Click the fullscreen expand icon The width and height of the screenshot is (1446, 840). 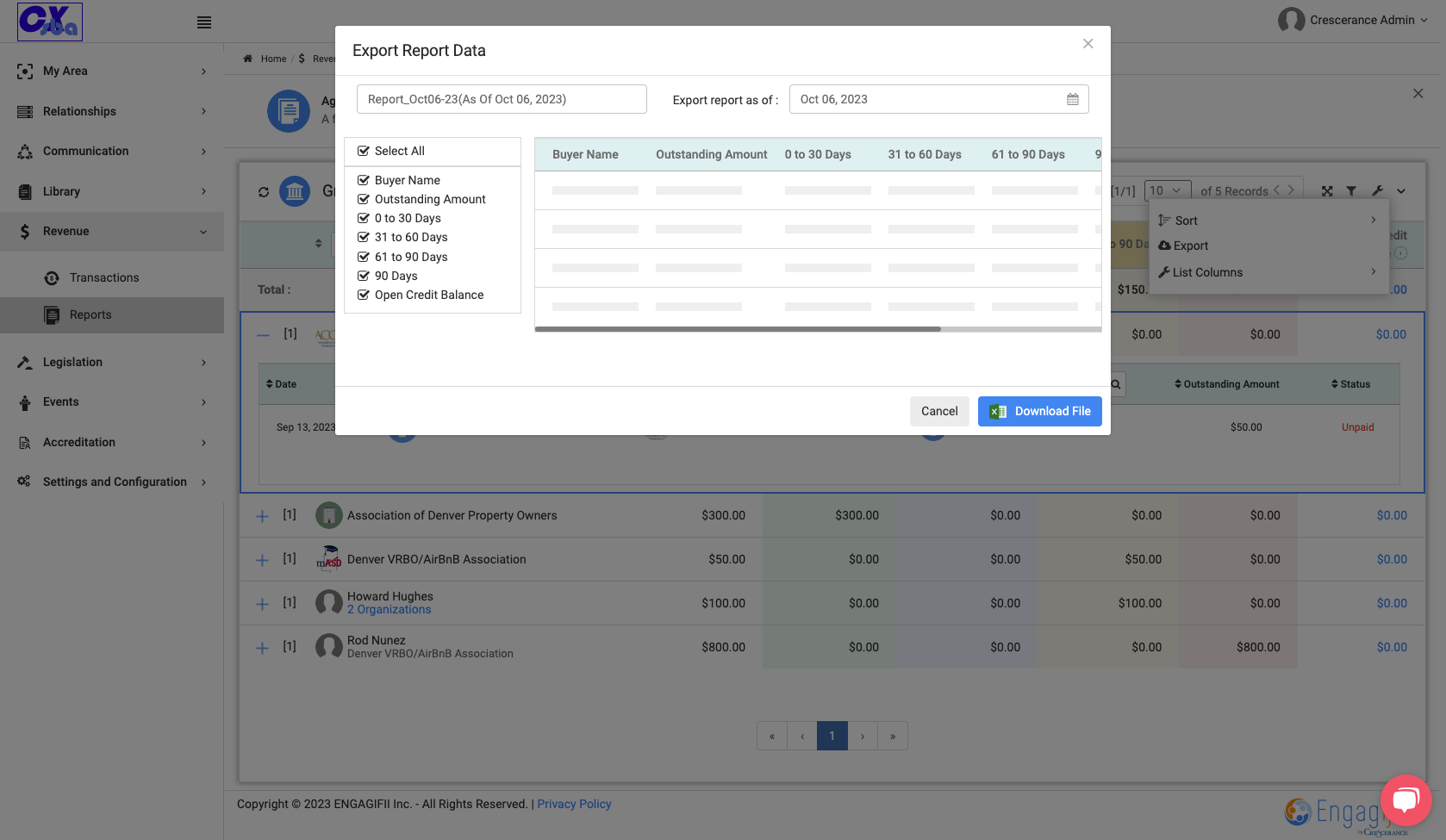point(1327,191)
